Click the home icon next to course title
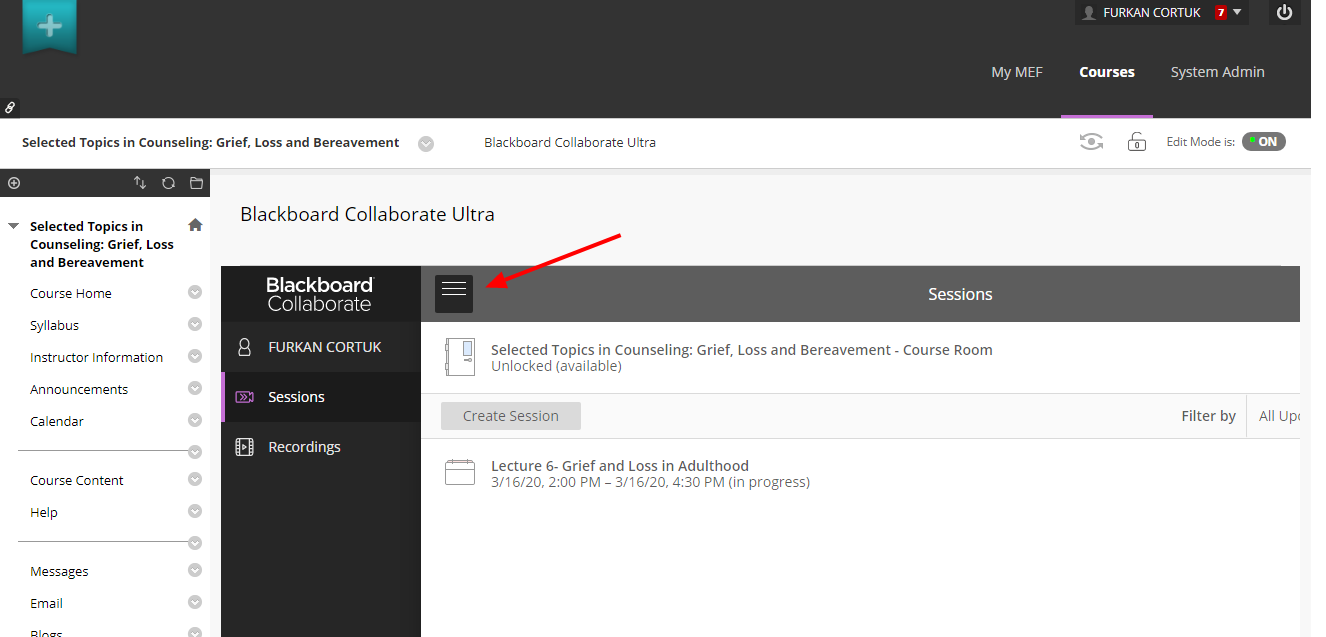1326x637 pixels. 195,225
